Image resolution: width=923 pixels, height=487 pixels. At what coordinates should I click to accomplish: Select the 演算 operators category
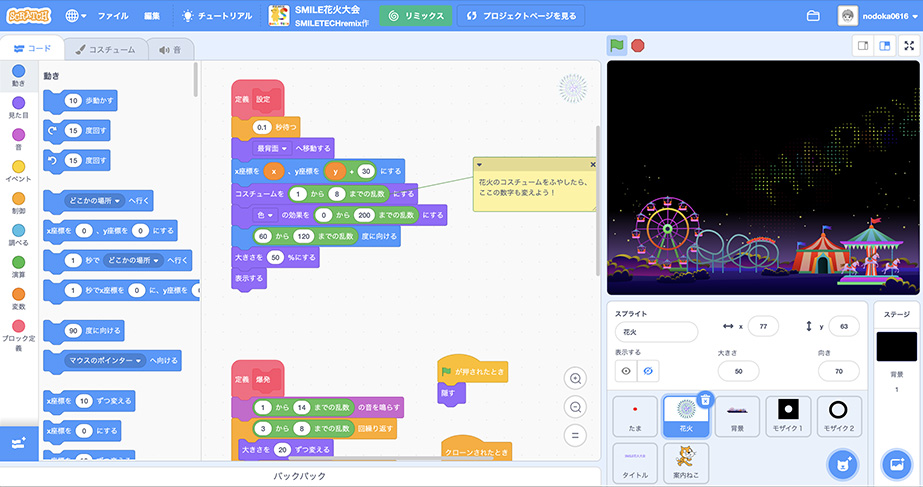(x=19, y=267)
